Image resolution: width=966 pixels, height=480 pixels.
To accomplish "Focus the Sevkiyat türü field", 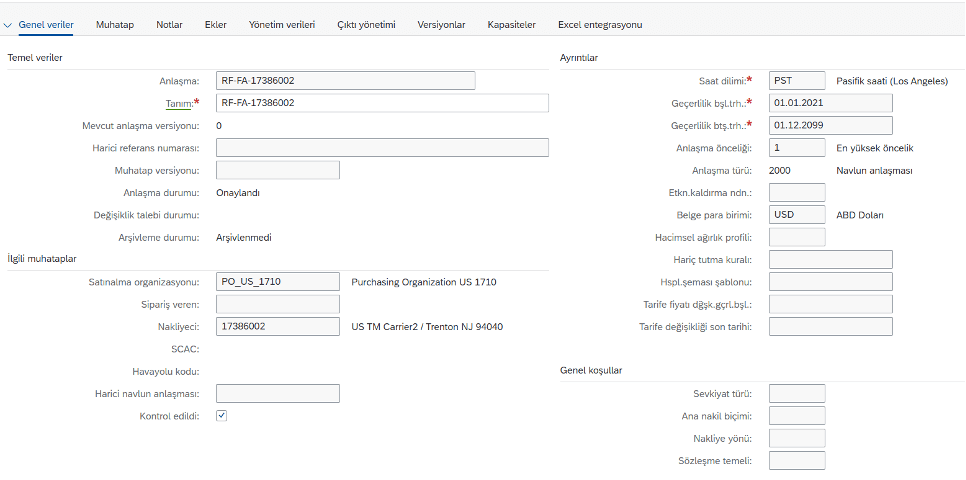I will (x=797, y=394).
